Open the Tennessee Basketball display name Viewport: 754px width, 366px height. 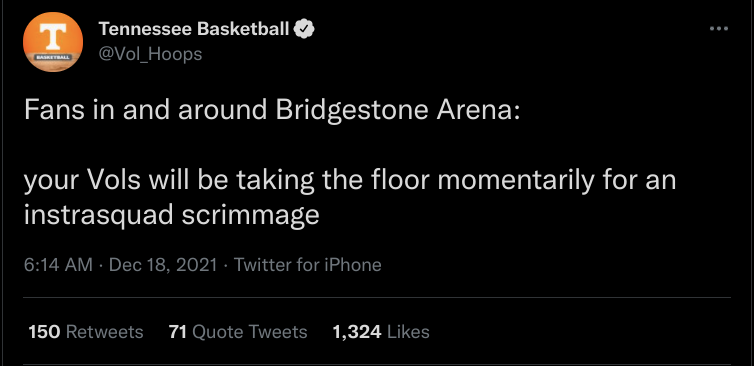pyautogui.click(x=194, y=29)
